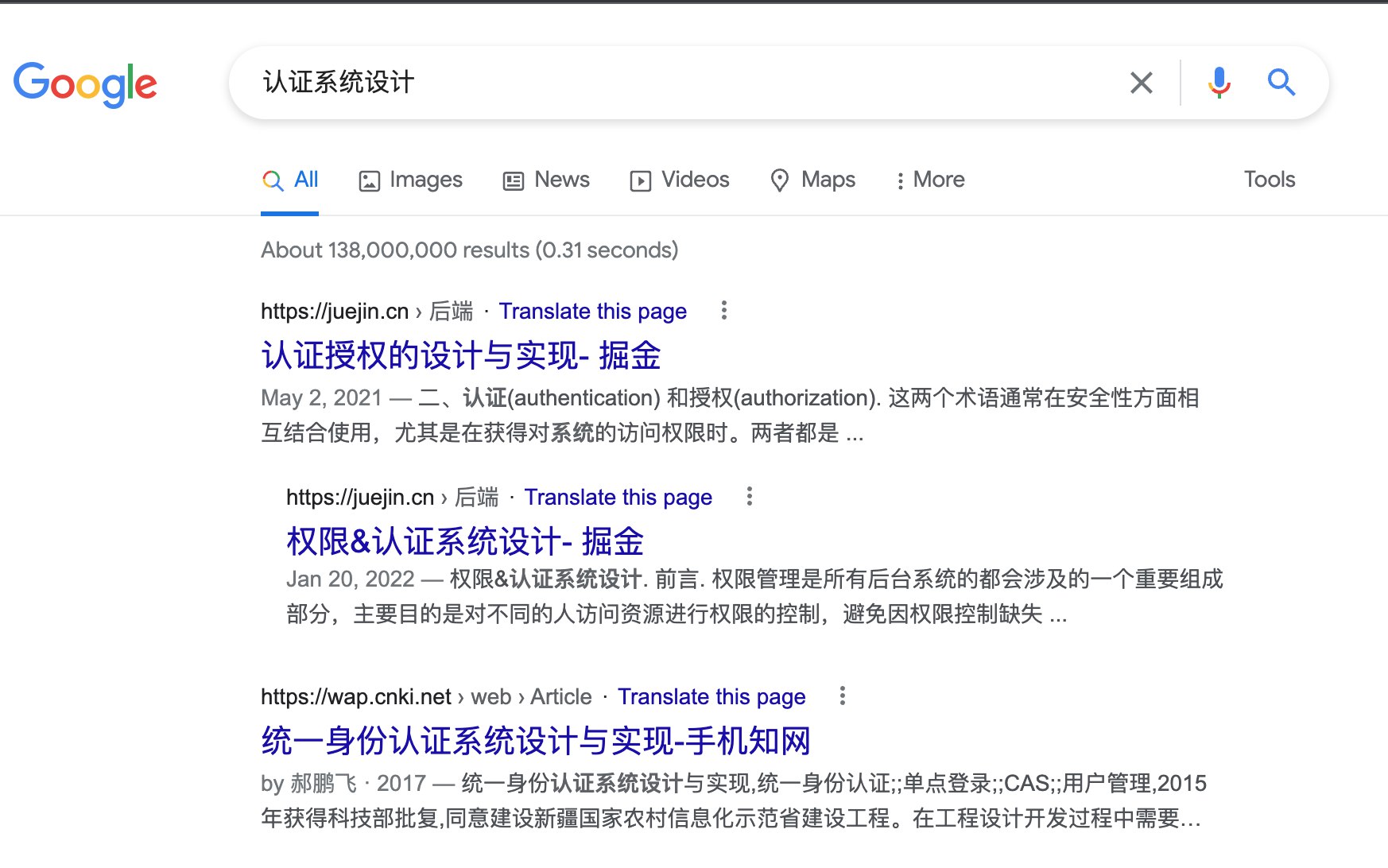Select the All results tab
Viewport: 1388px width, 868px height.
(290, 180)
